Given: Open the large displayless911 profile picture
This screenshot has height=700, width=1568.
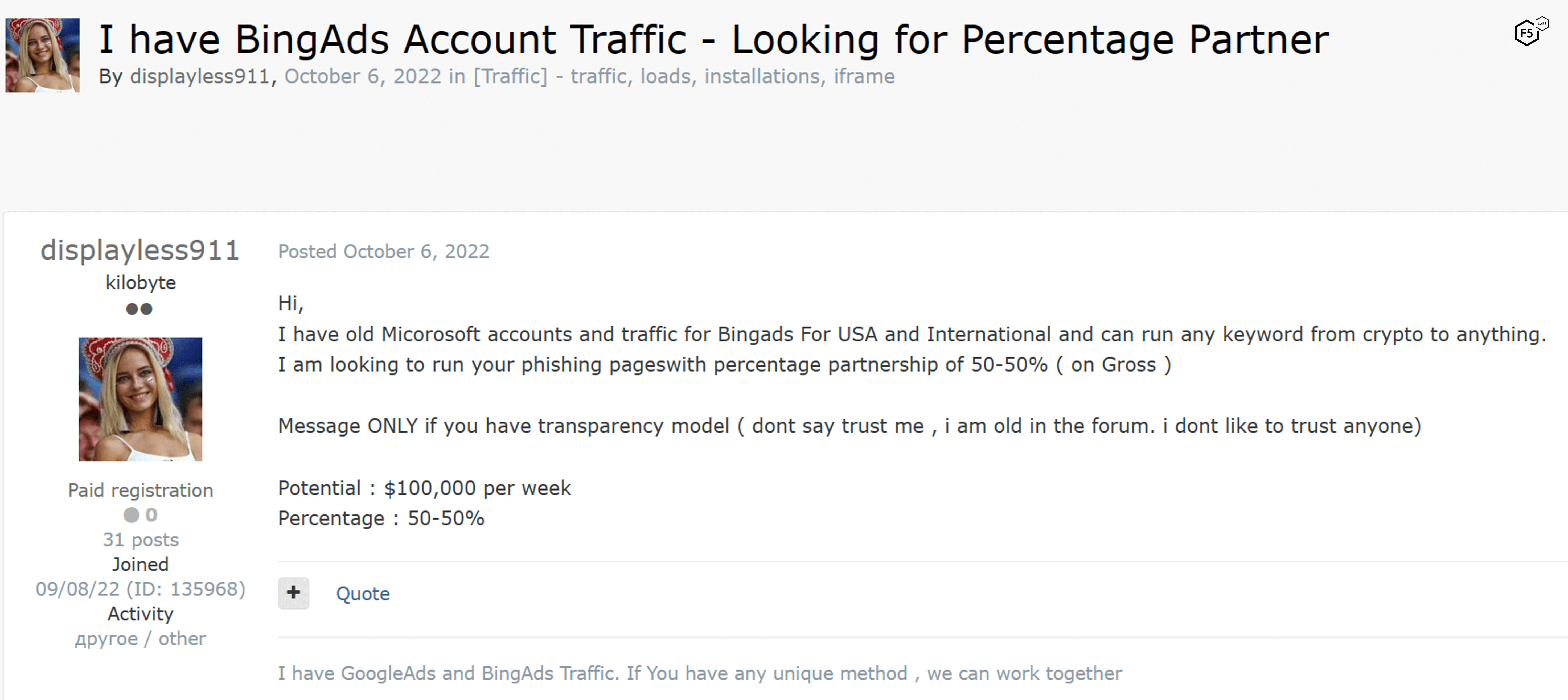Looking at the screenshot, I should point(141,399).
